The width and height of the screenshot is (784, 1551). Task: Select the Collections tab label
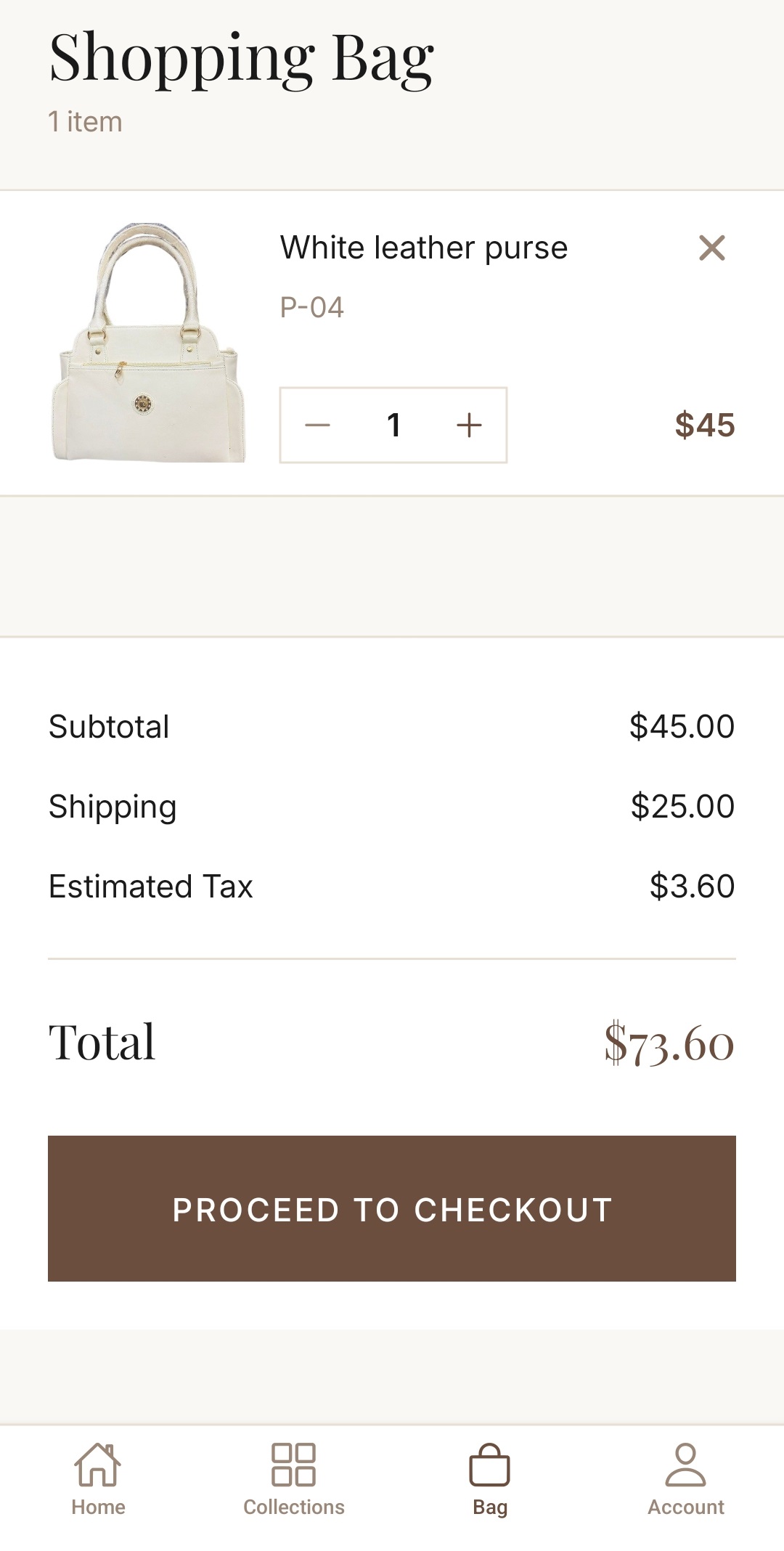pos(294,1507)
